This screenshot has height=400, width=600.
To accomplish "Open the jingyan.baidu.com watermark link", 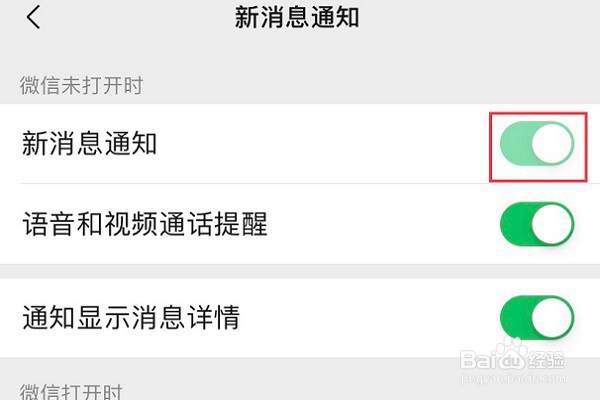I will pyautogui.click(x=512, y=379).
